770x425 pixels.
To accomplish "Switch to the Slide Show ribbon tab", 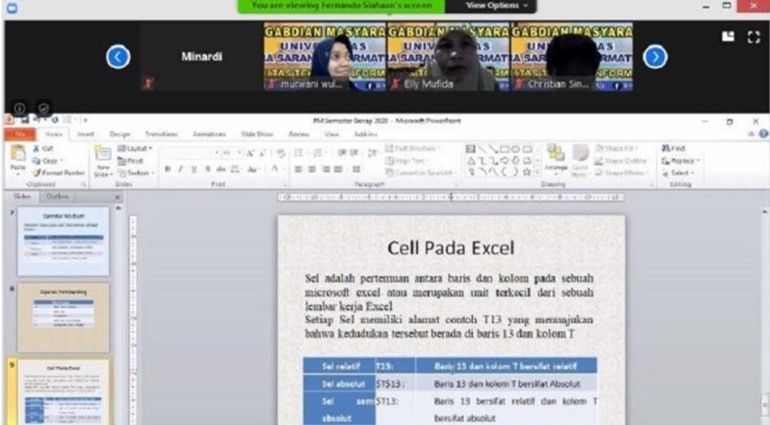I will coord(257,134).
